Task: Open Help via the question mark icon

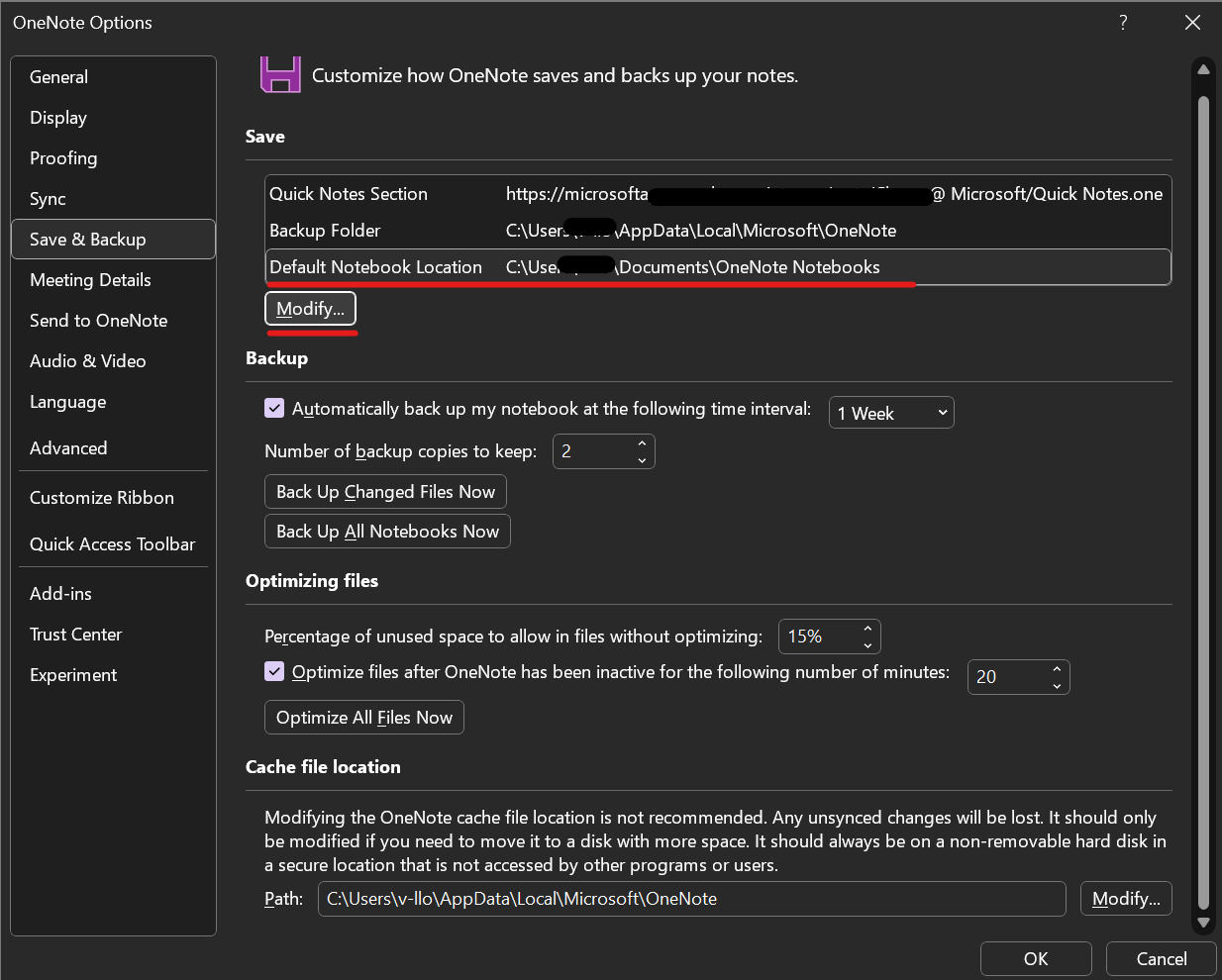Action: (x=1123, y=22)
